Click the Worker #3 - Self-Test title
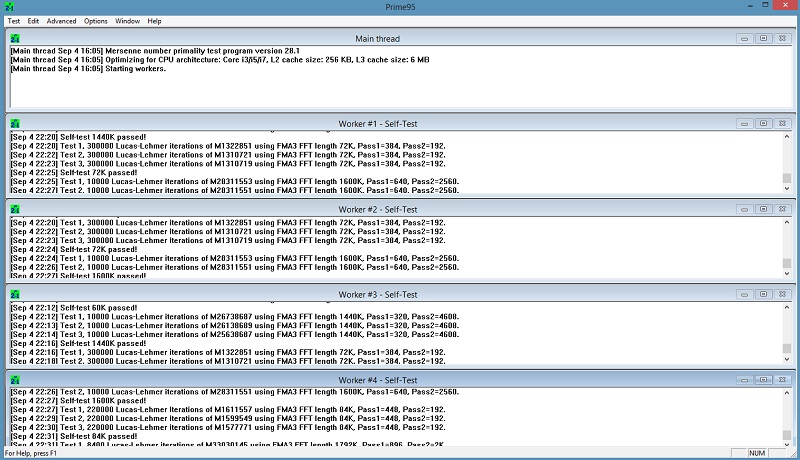The width and height of the screenshot is (800, 460). tap(378, 294)
